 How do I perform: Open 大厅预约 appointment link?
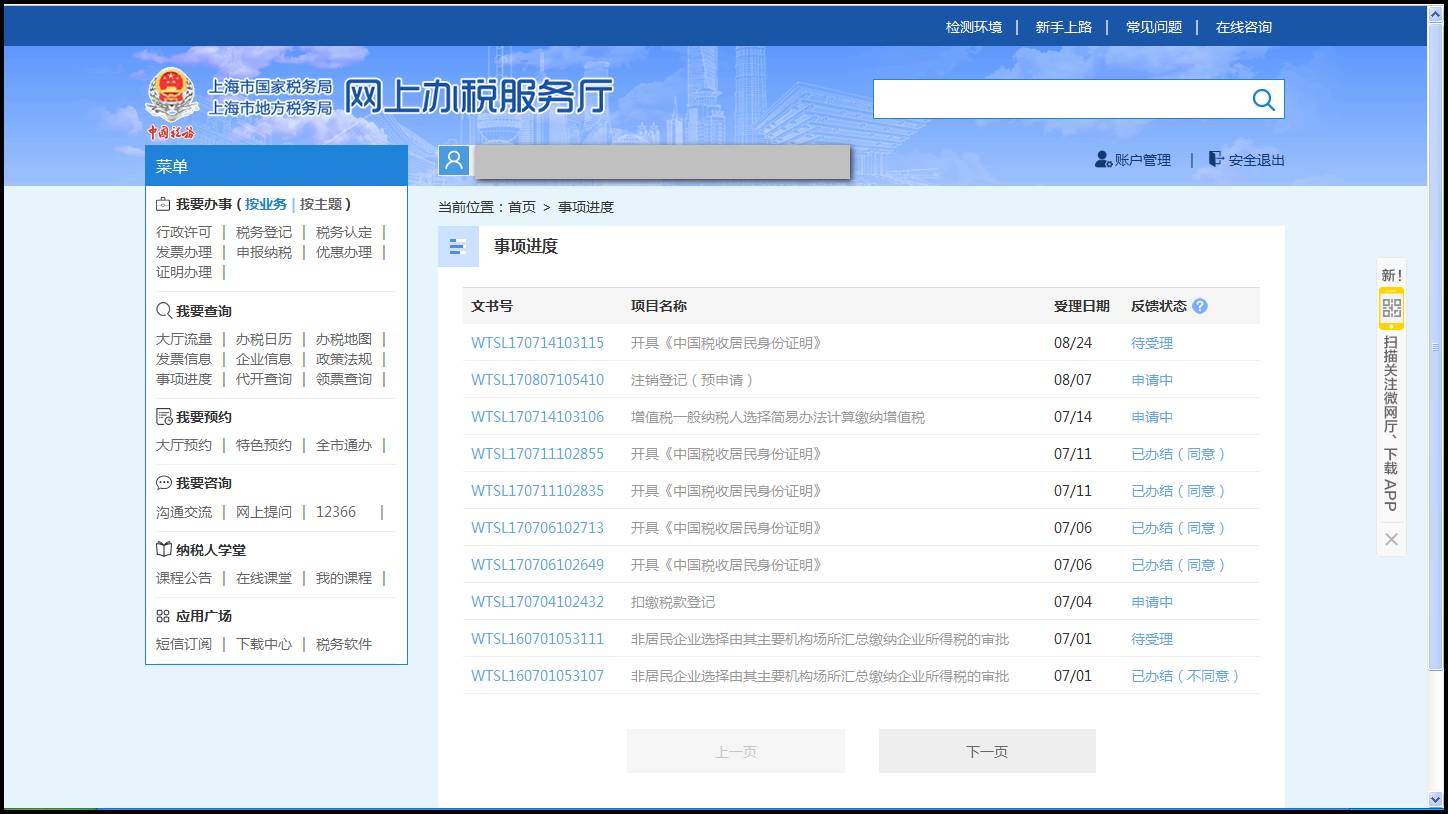(184, 445)
